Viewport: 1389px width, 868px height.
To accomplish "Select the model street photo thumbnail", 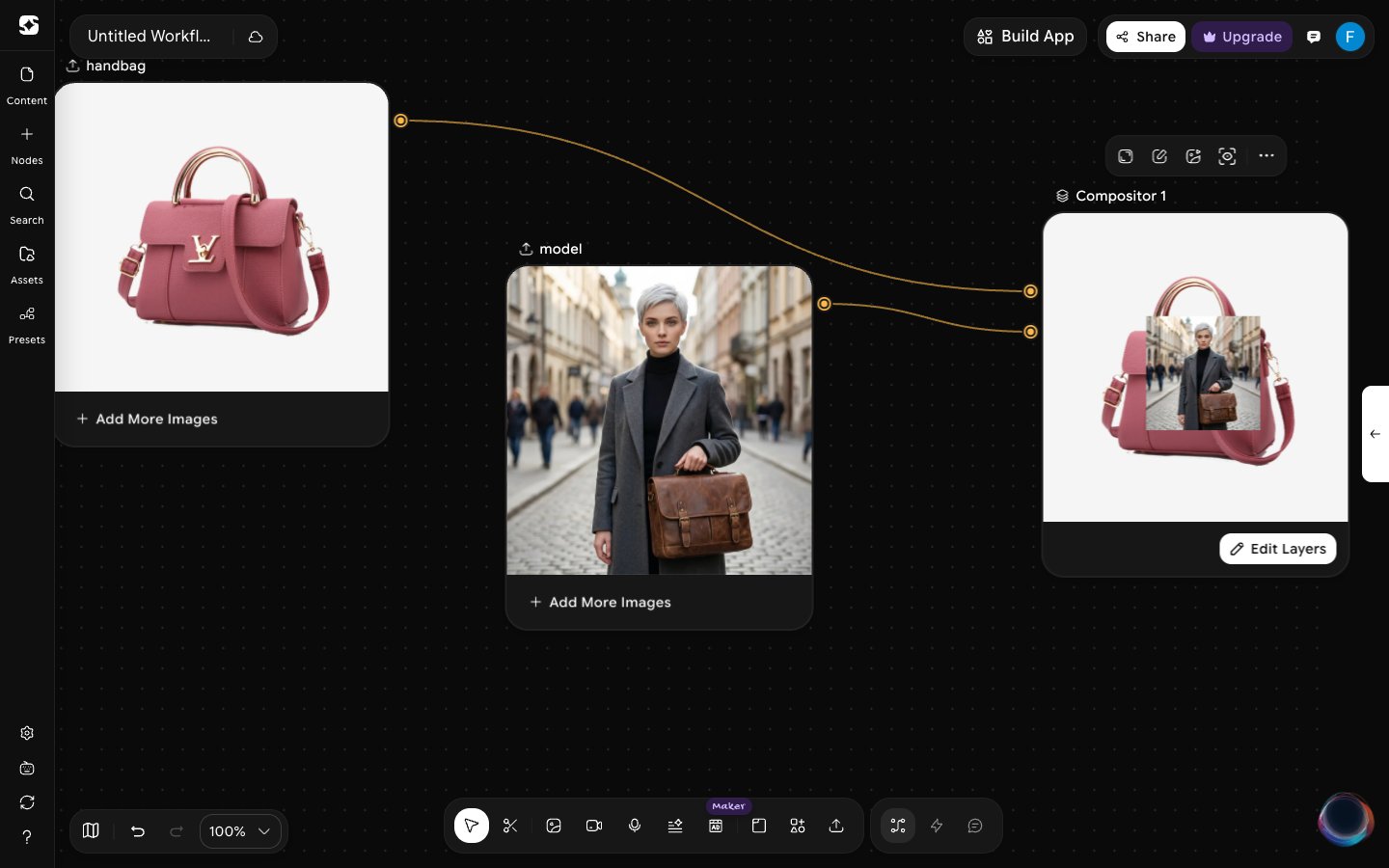I will pos(660,420).
